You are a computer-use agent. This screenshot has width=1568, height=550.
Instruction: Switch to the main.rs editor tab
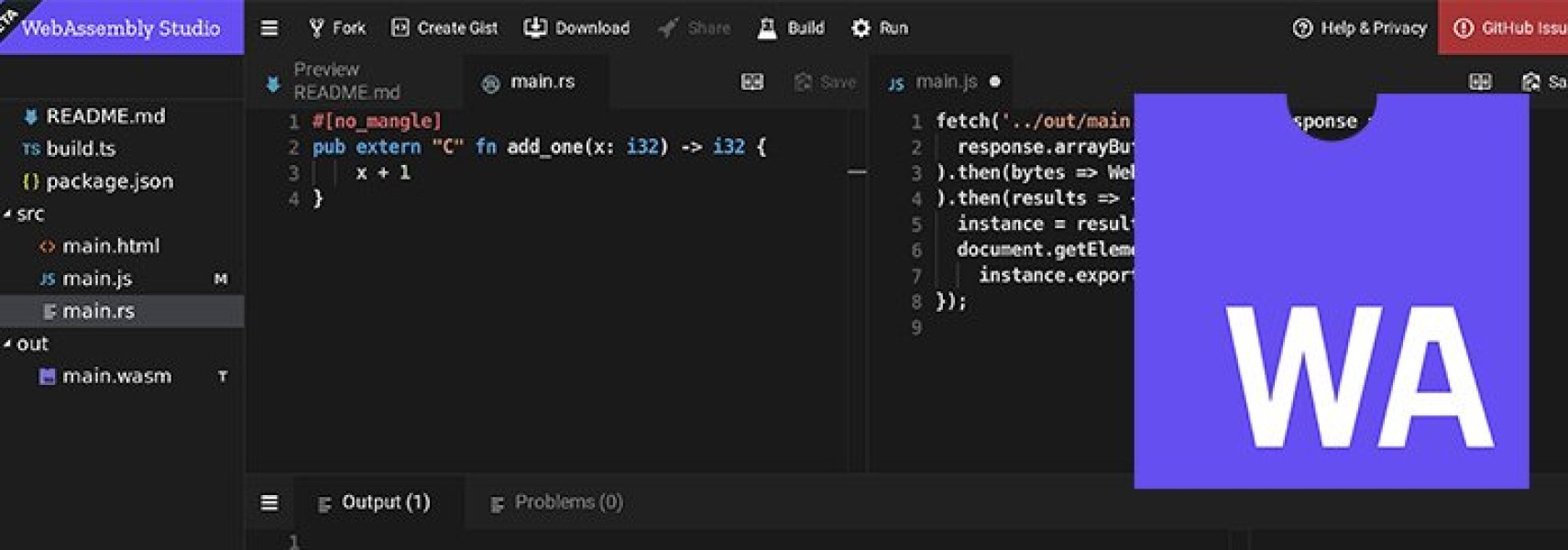point(537,82)
